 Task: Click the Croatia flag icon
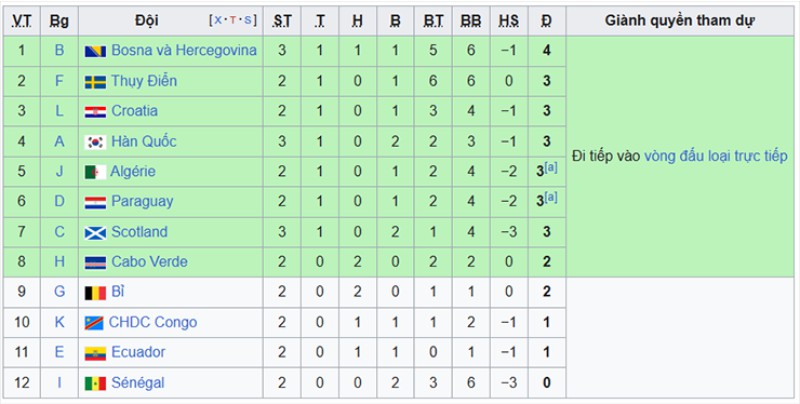click(95, 112)
